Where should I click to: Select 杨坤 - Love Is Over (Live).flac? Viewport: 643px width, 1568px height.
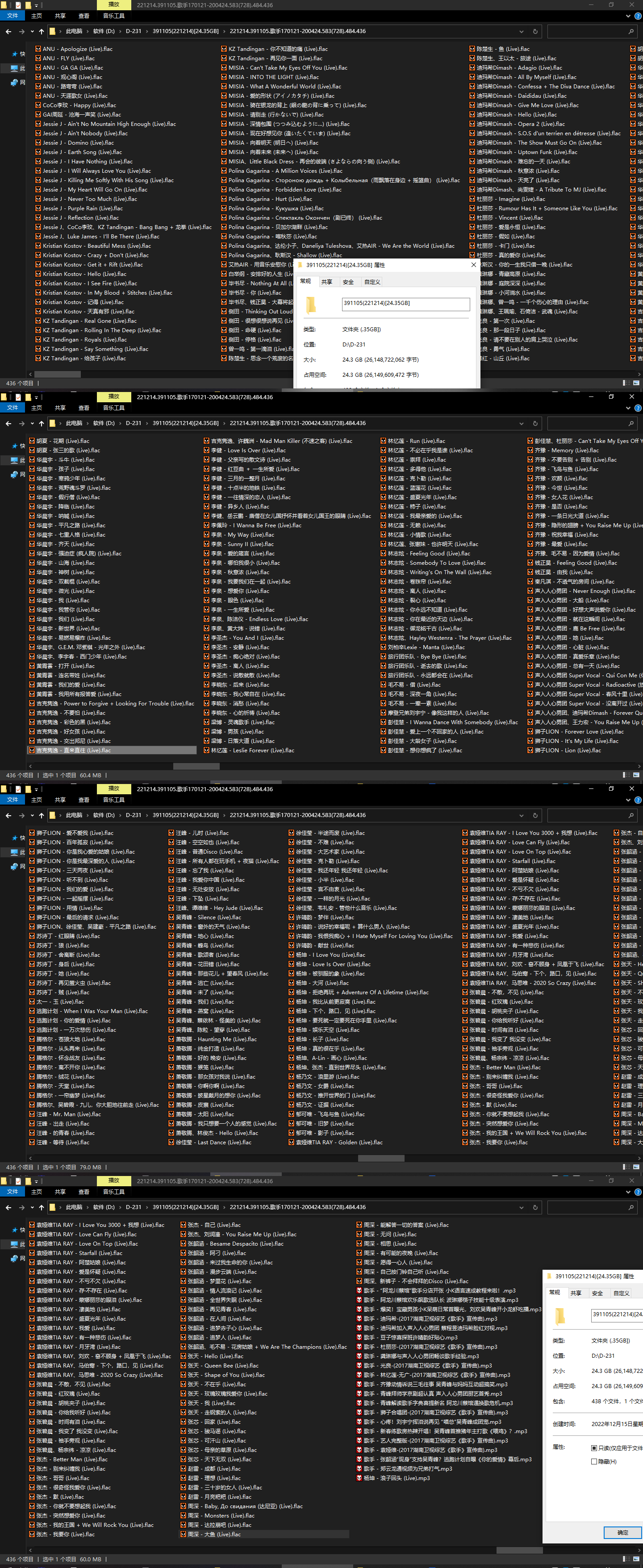tap(330, 964)
